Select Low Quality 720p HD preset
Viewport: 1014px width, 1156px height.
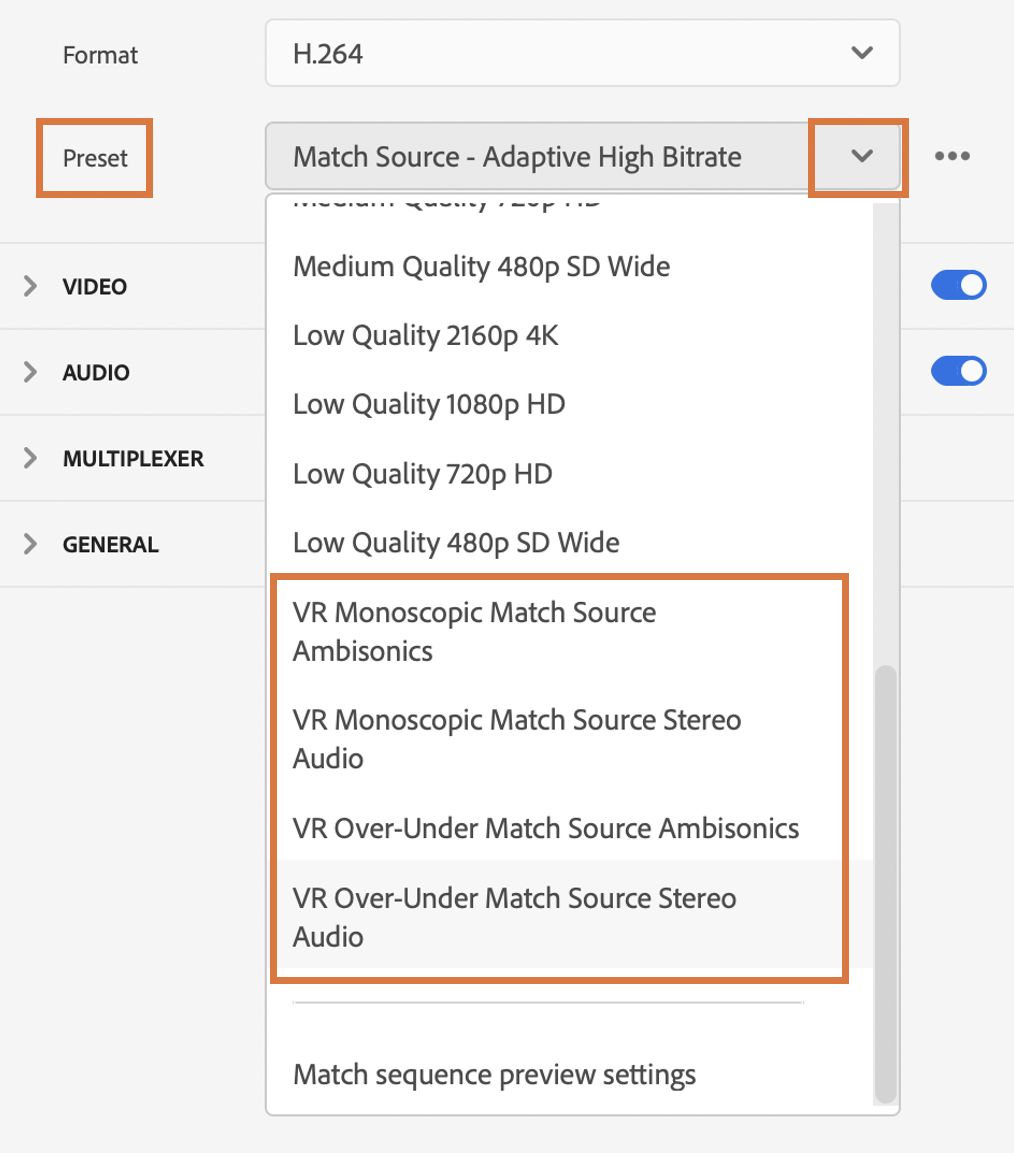coord(422,474)
